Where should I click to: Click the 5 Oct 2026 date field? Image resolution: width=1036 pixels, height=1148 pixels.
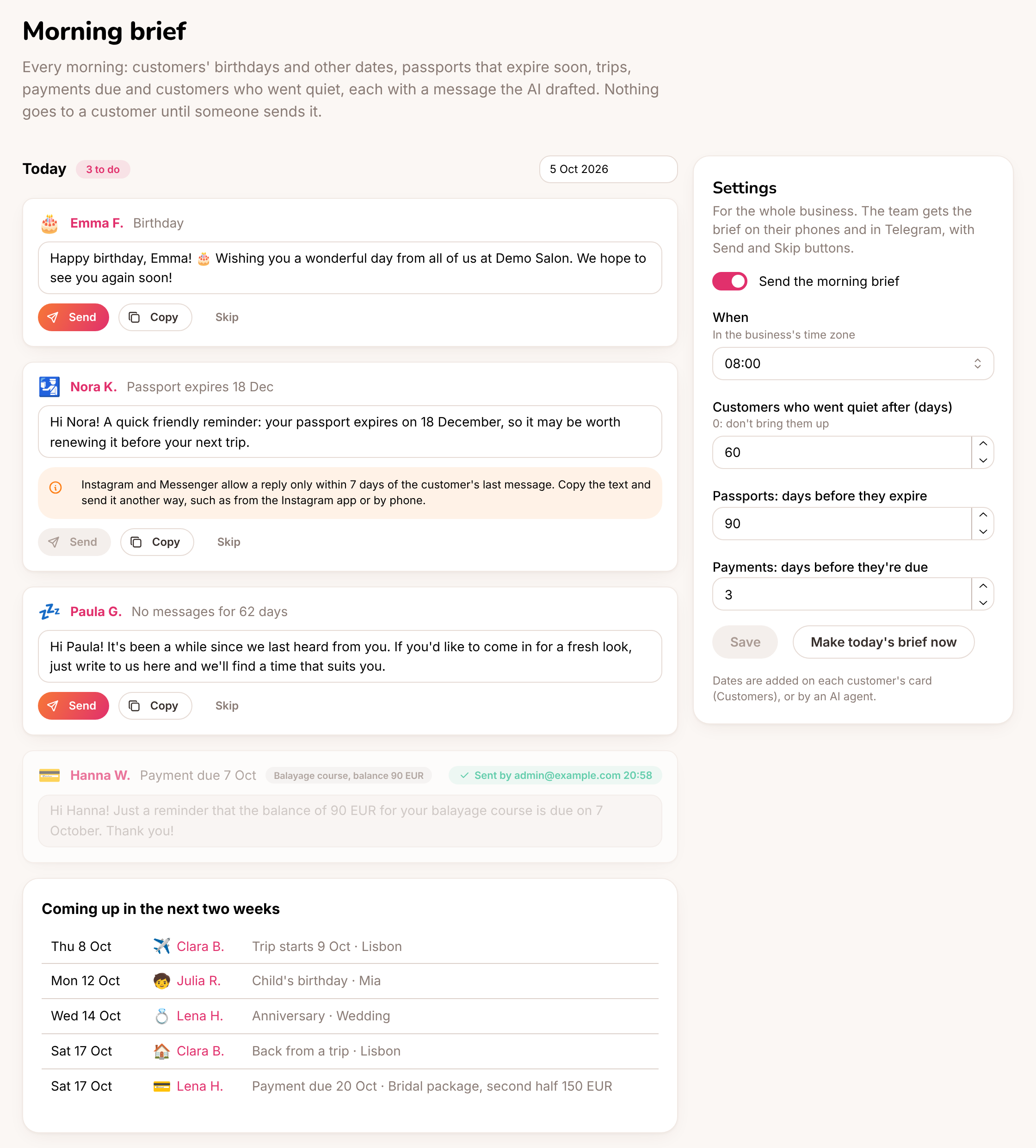click(x=609, y=169)
